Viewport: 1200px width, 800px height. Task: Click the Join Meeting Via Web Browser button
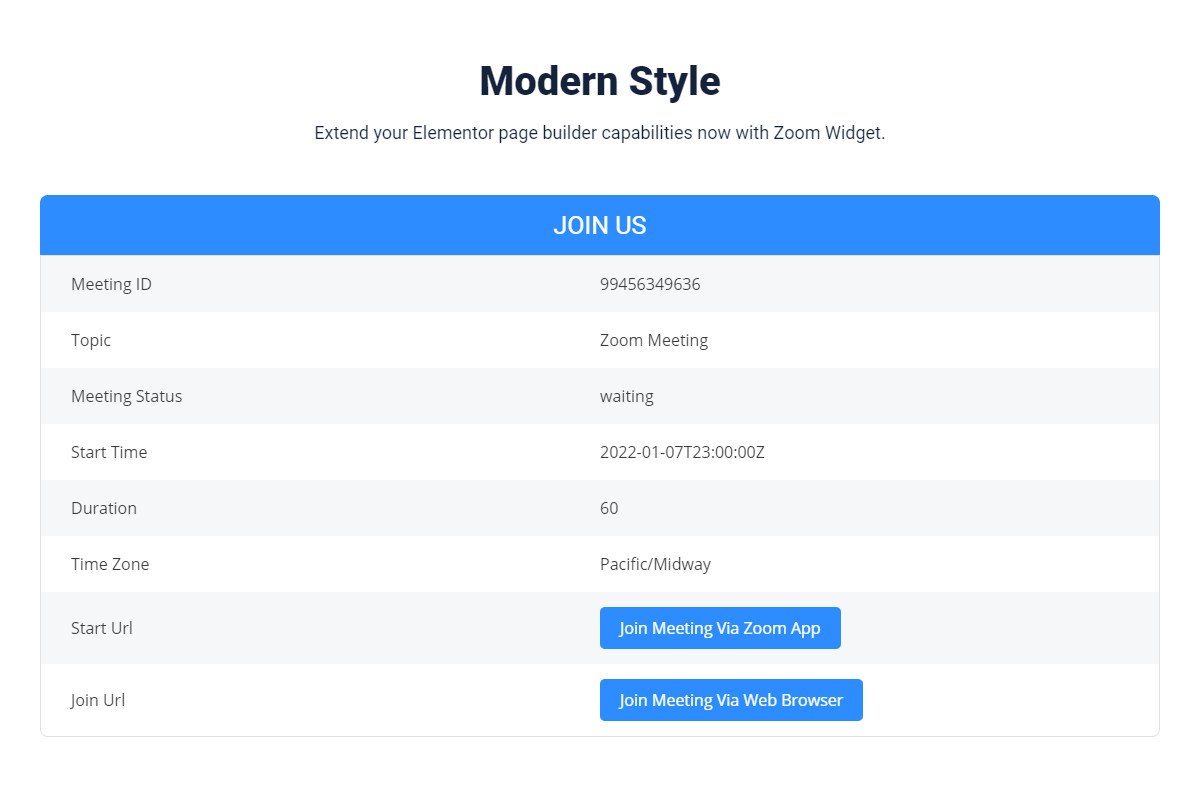731,700
